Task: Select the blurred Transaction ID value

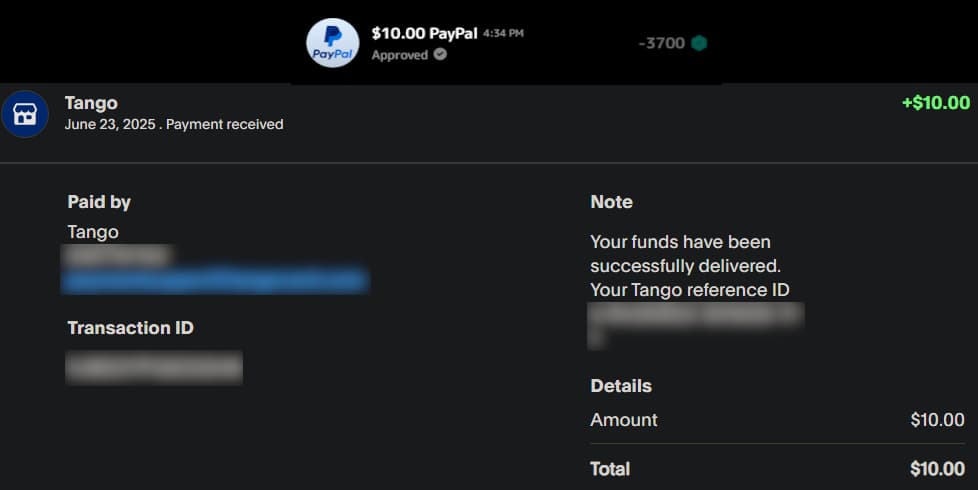Action: 154,367
